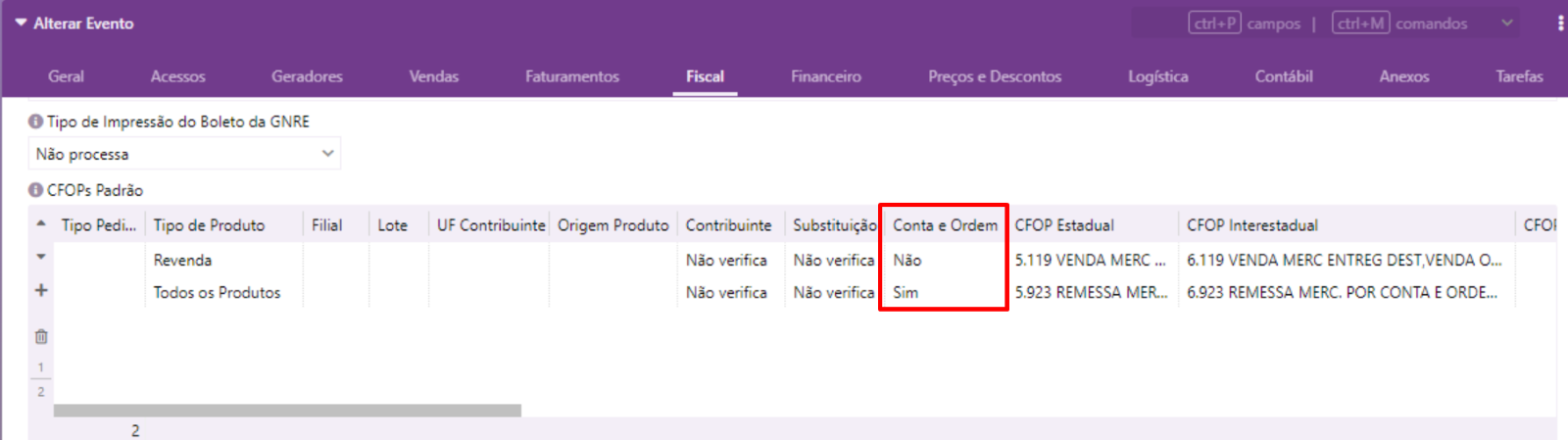This screenshot has width=1568, height=440.
Task: Click the CFOP Estadual column header
Action: click(x=1064, y=225)
